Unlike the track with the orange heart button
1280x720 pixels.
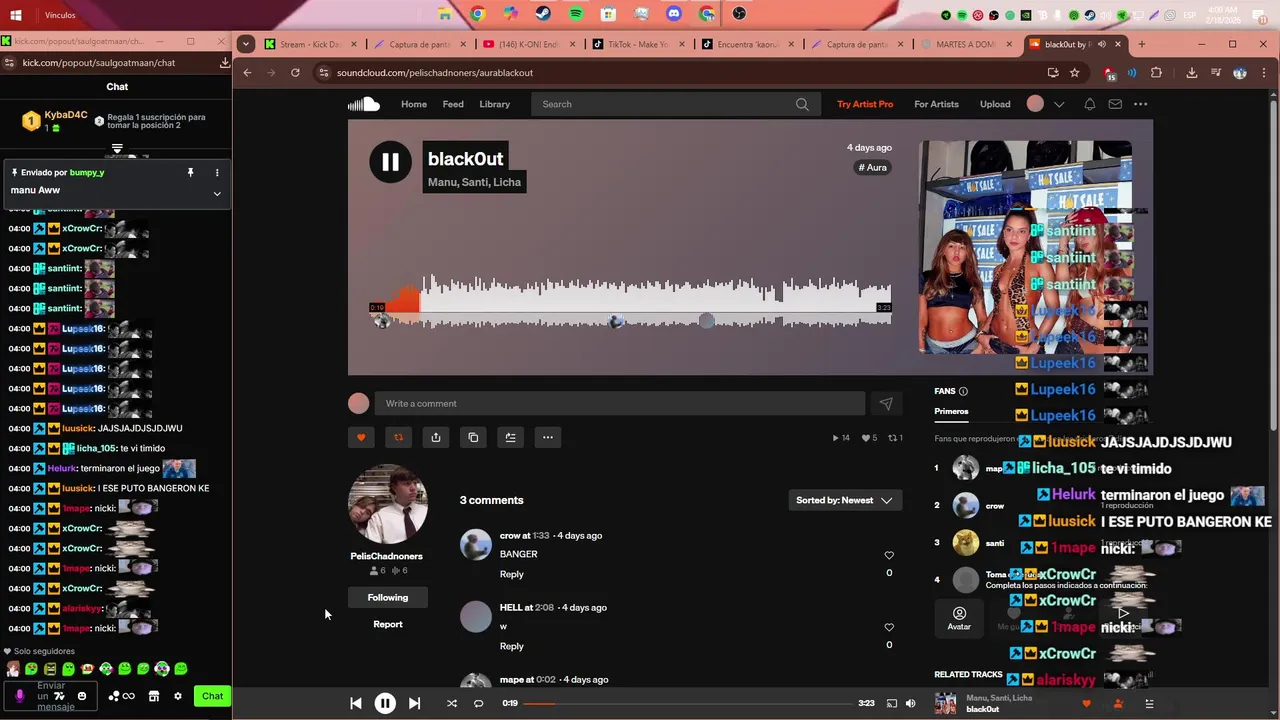tap(361, 437)
